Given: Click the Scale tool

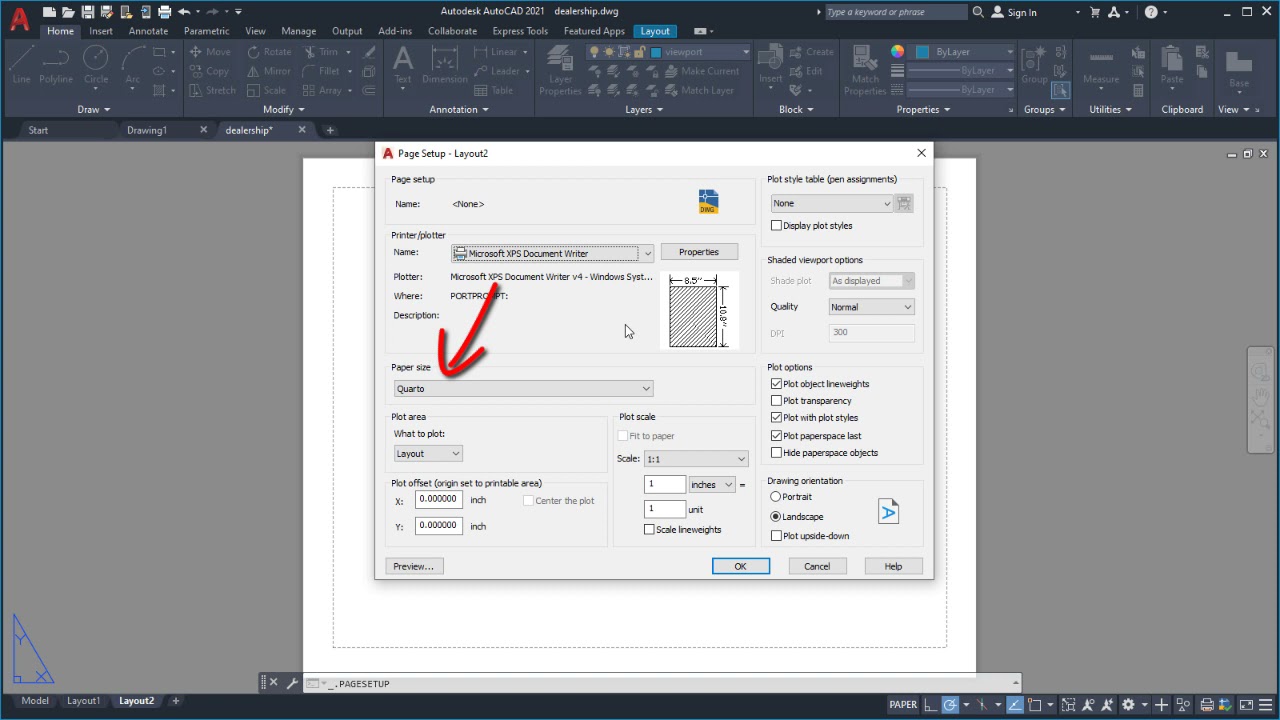Looking at the screenshot, I should 266,90.
